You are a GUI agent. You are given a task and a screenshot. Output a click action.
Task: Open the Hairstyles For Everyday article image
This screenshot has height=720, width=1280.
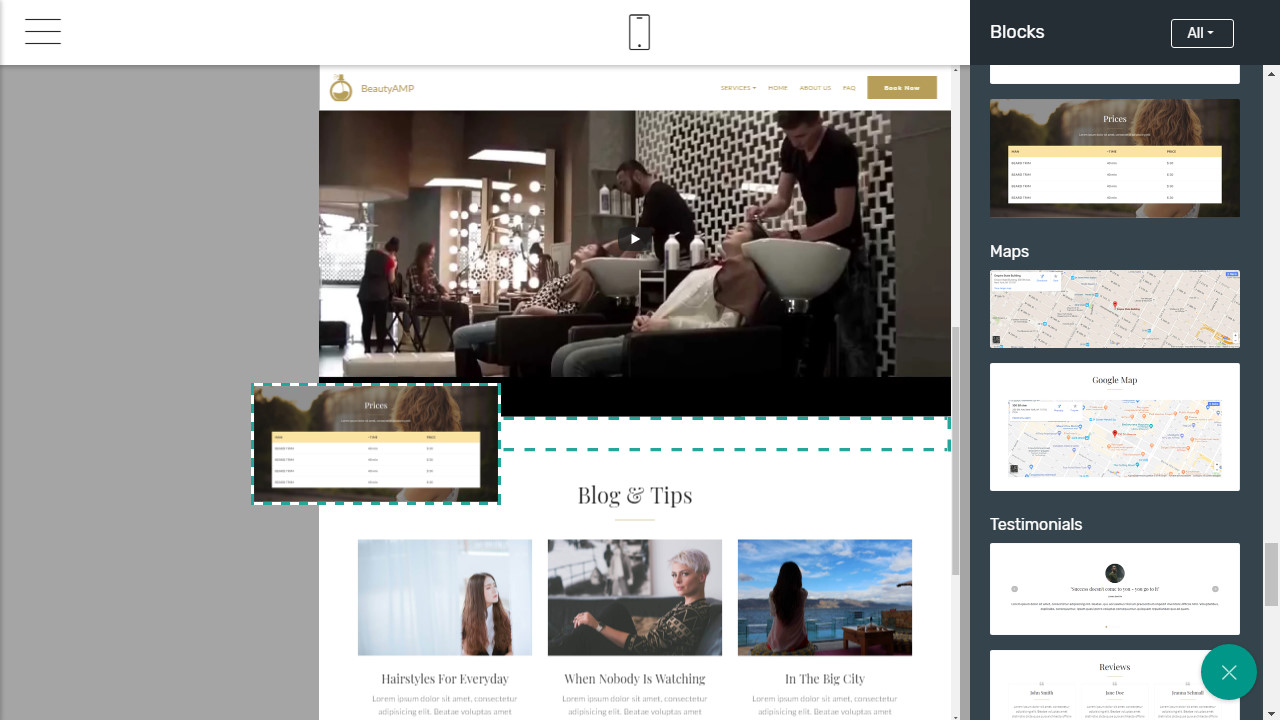click(x=445, y=597)
